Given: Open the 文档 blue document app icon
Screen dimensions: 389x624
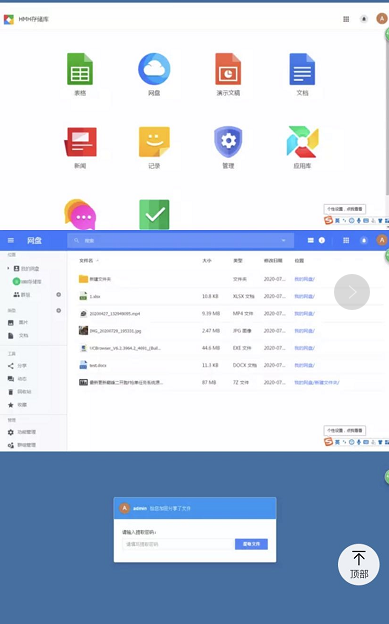Looking at the screenshot, I should pos(302,69).
